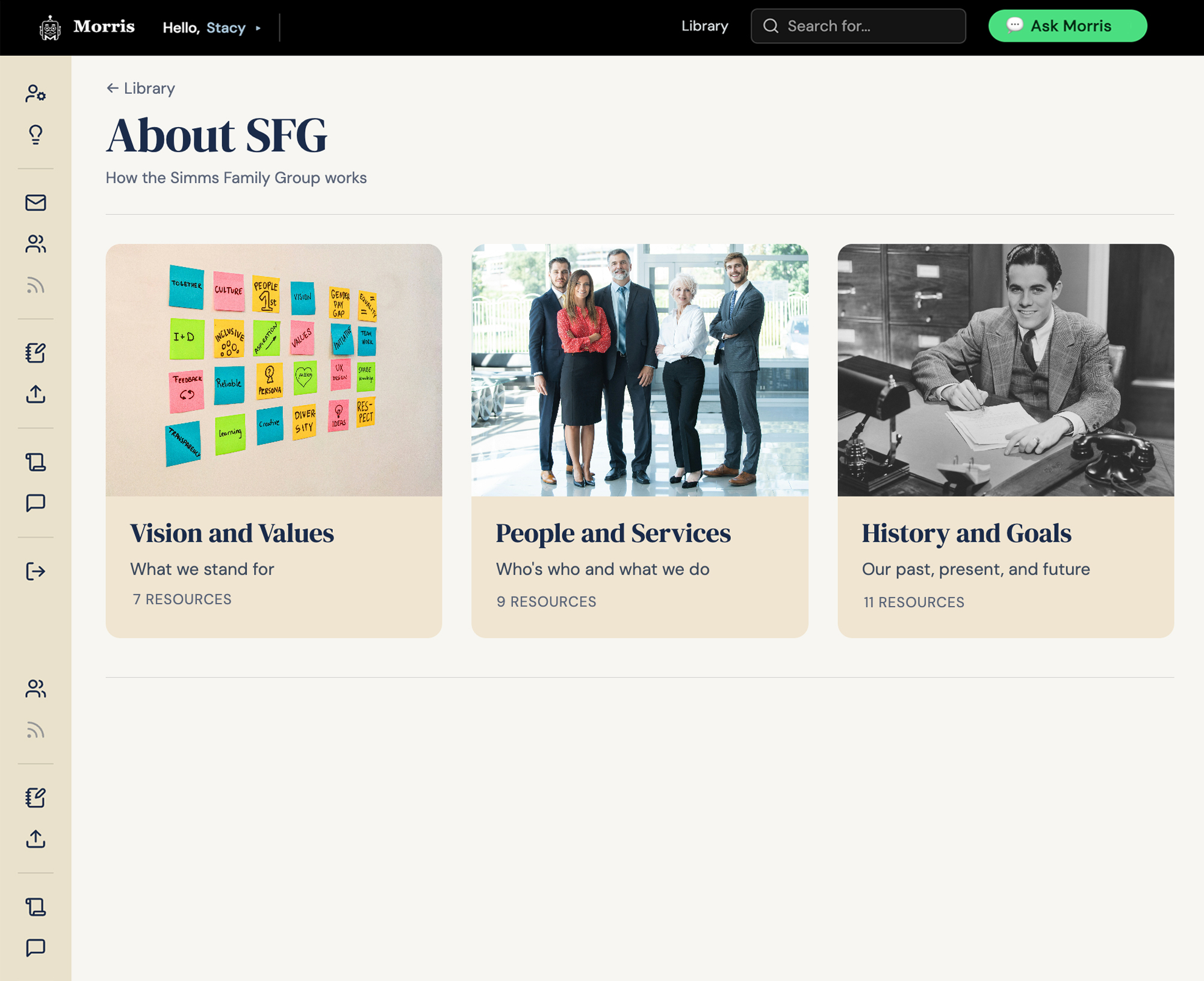Viewport: 1204px width, 981px height.
Task: Open the scroll document icon nearest the sidebar bottom
Action: [x=36, y=907]
